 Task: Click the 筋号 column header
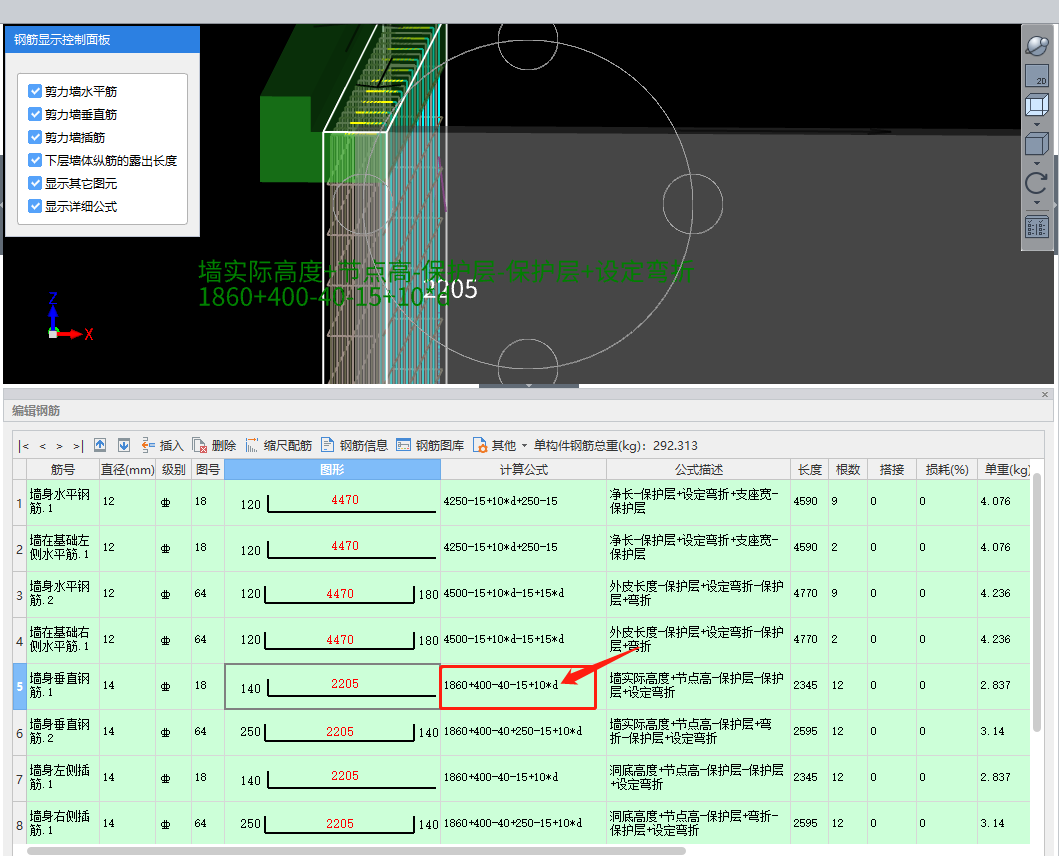[x=63, y=470]
